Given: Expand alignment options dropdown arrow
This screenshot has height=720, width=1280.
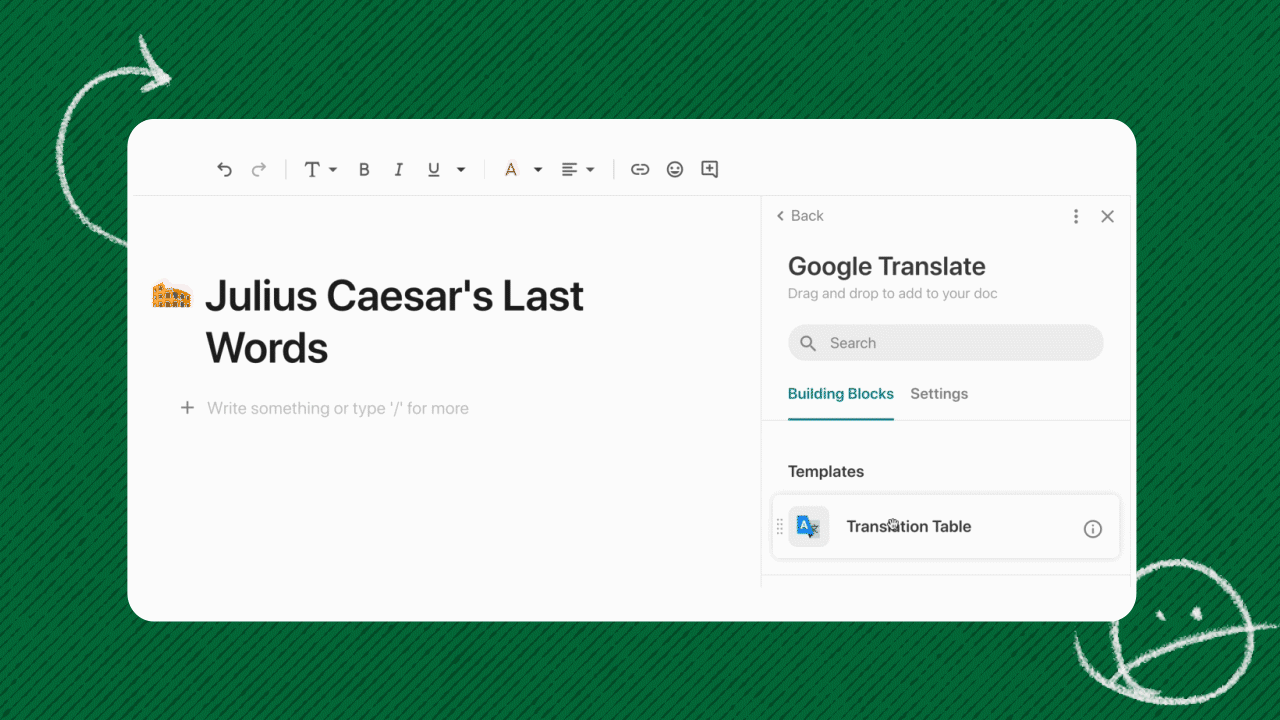Looking at the screenshot, I should 590,170.
